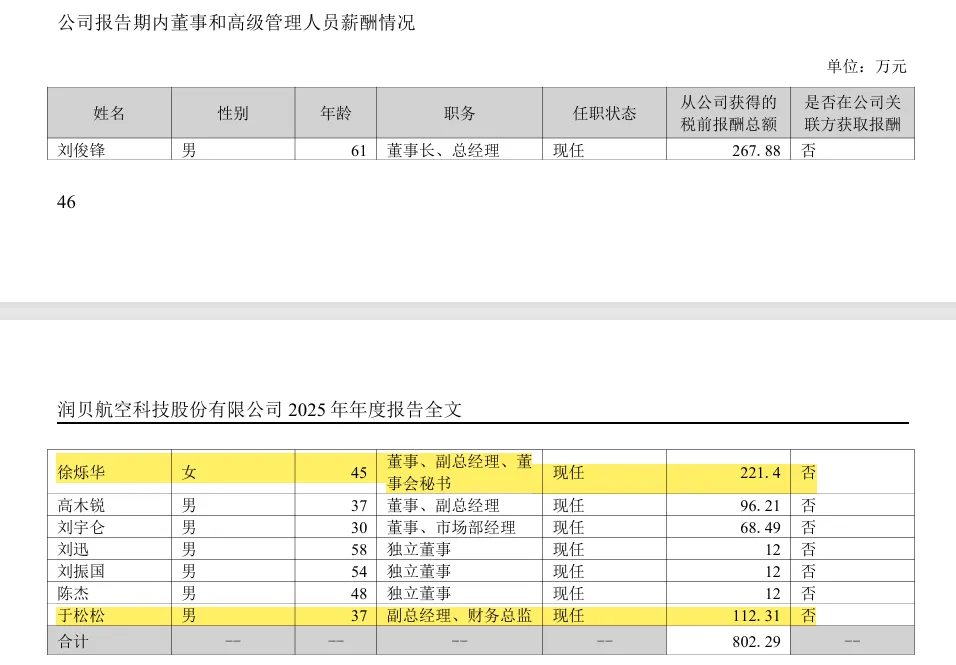956x665 pixels.
Task: Click the 从公司获得的税前报酬总额 column header
Action: click(x=729, y=113)
